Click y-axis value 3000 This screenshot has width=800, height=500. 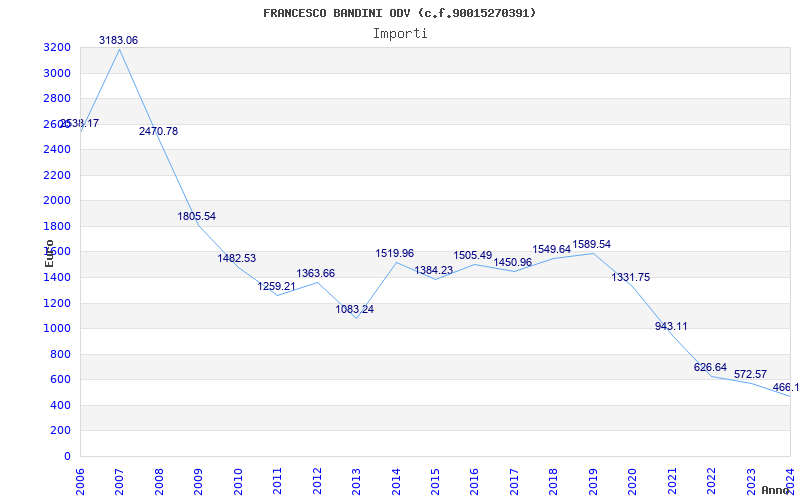pyautogui.click(x=57, y=73)
